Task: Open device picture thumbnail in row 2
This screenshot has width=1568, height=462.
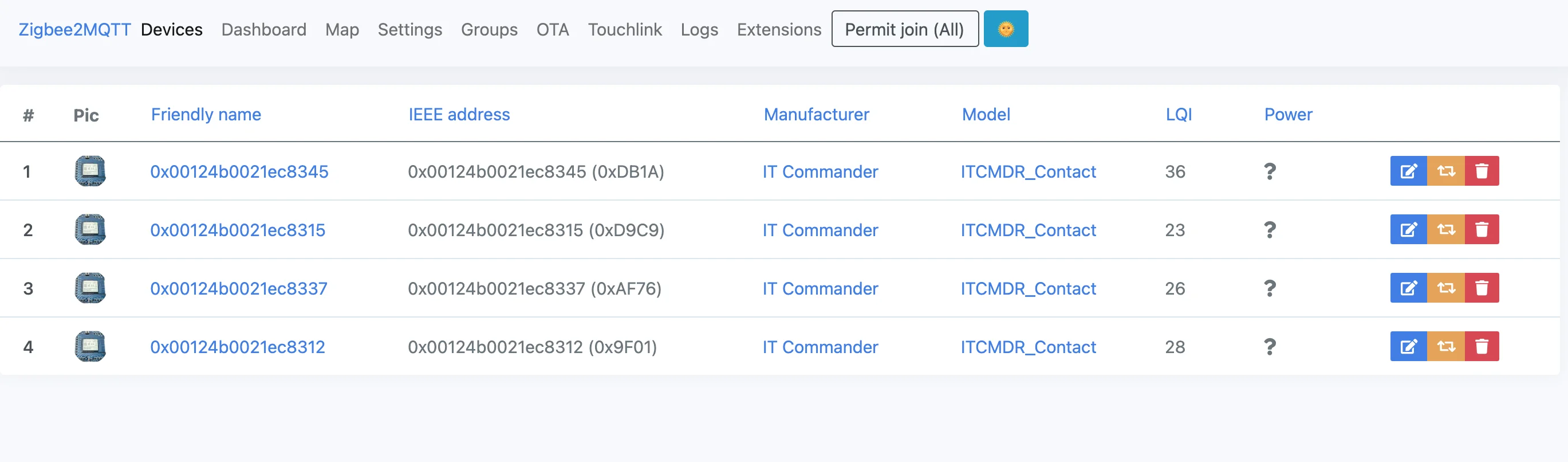Action: 90,230
